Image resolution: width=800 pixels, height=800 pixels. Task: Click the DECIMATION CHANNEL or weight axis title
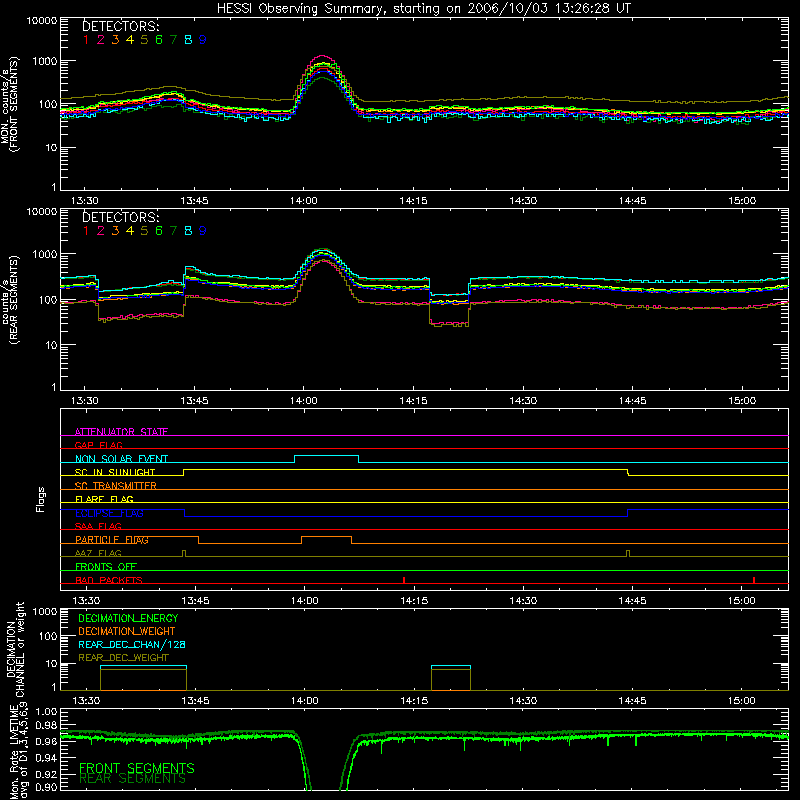pyautogui.click(x=15, y=649)
